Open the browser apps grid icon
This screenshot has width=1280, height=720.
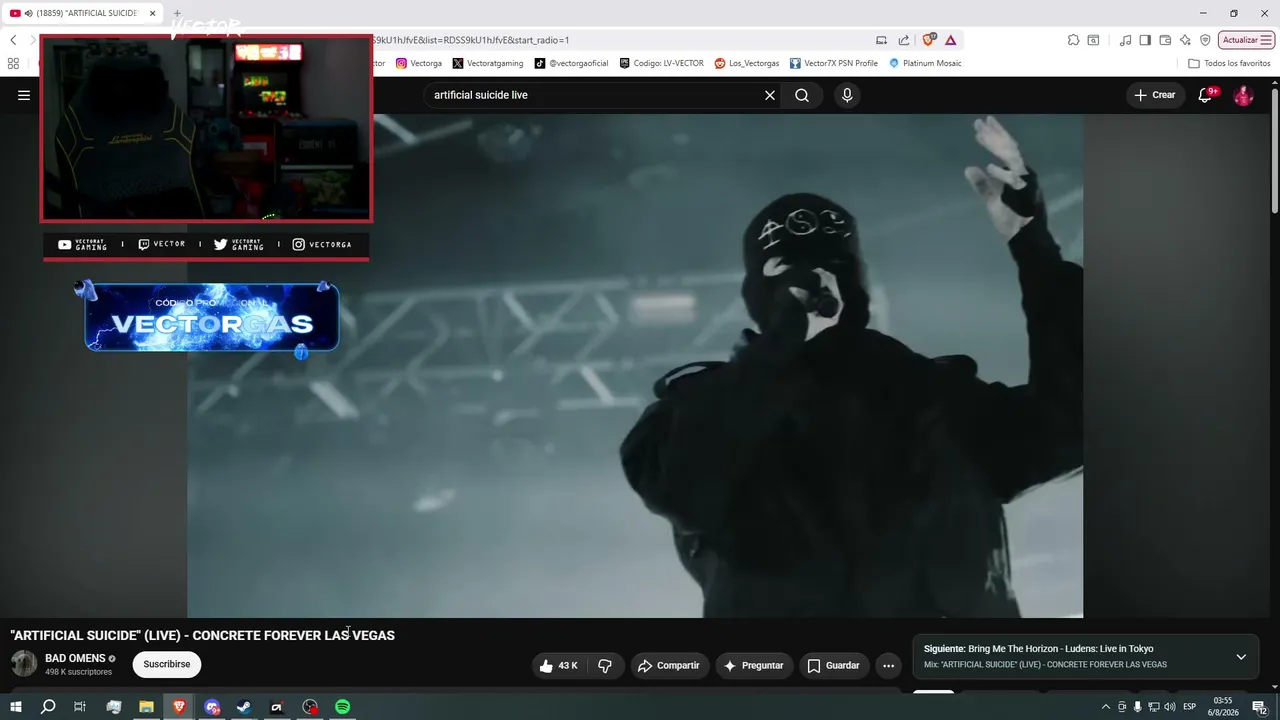pyautogui.click(x=13, y=63)
